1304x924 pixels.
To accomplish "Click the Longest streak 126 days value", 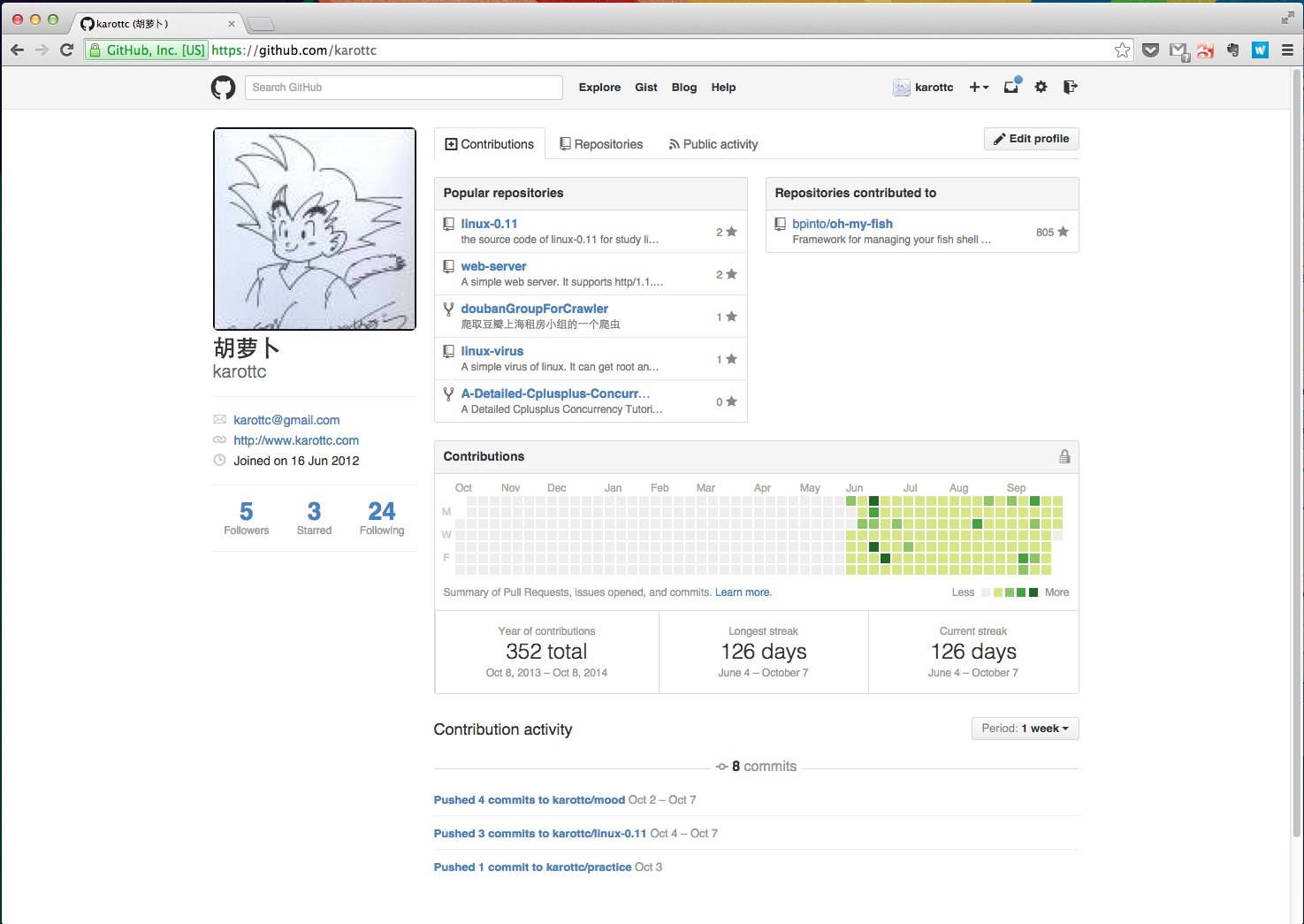I will coord(764,652).
